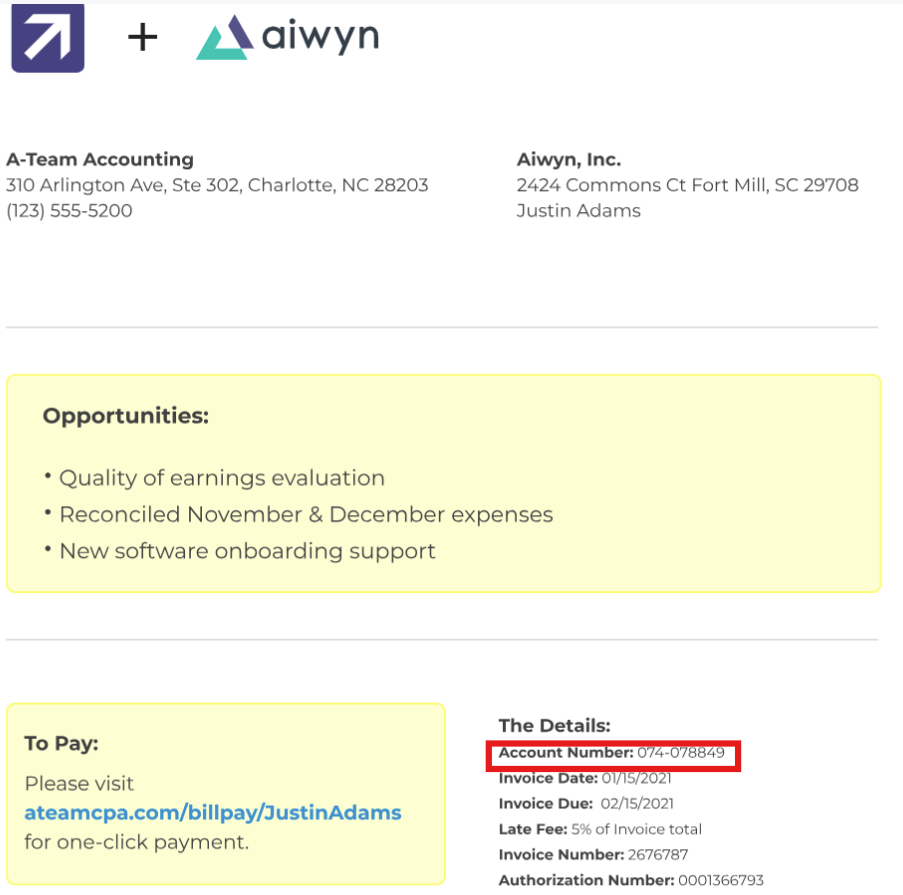Select the Aiwyn, Inc. heading

pyautogui.click(x=569, y=160)
